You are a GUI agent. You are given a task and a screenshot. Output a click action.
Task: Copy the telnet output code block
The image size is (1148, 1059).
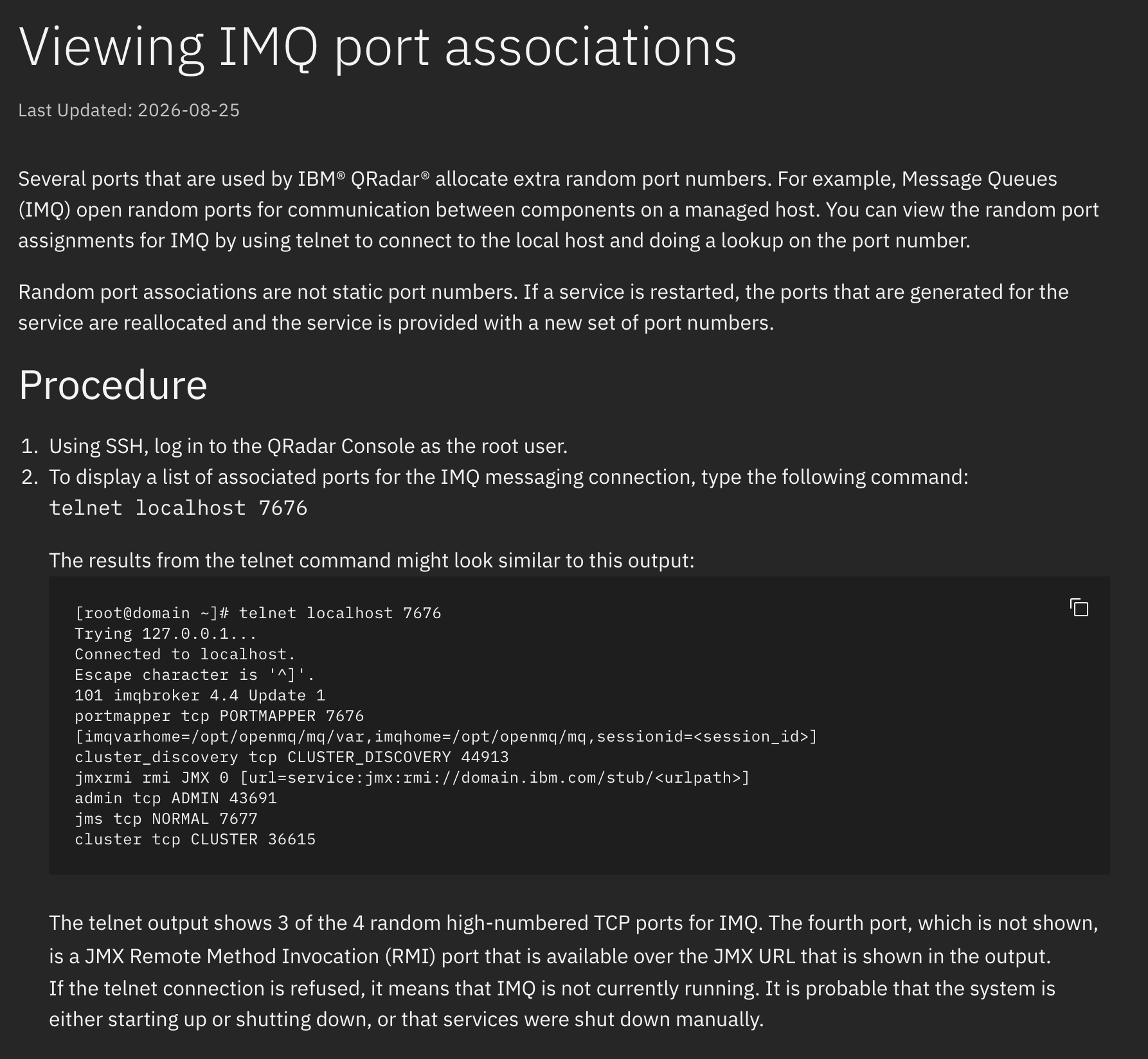pos(1079,607)
